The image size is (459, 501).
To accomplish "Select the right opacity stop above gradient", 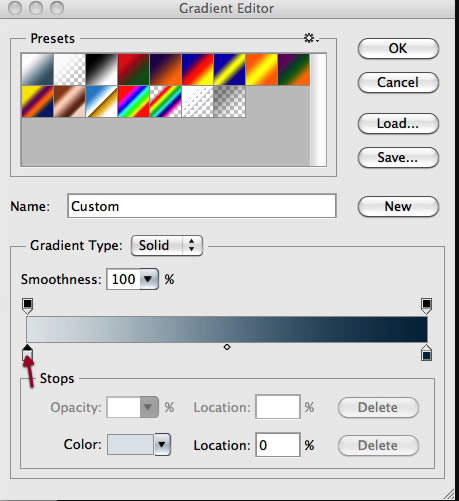I will tap(426, 306).
